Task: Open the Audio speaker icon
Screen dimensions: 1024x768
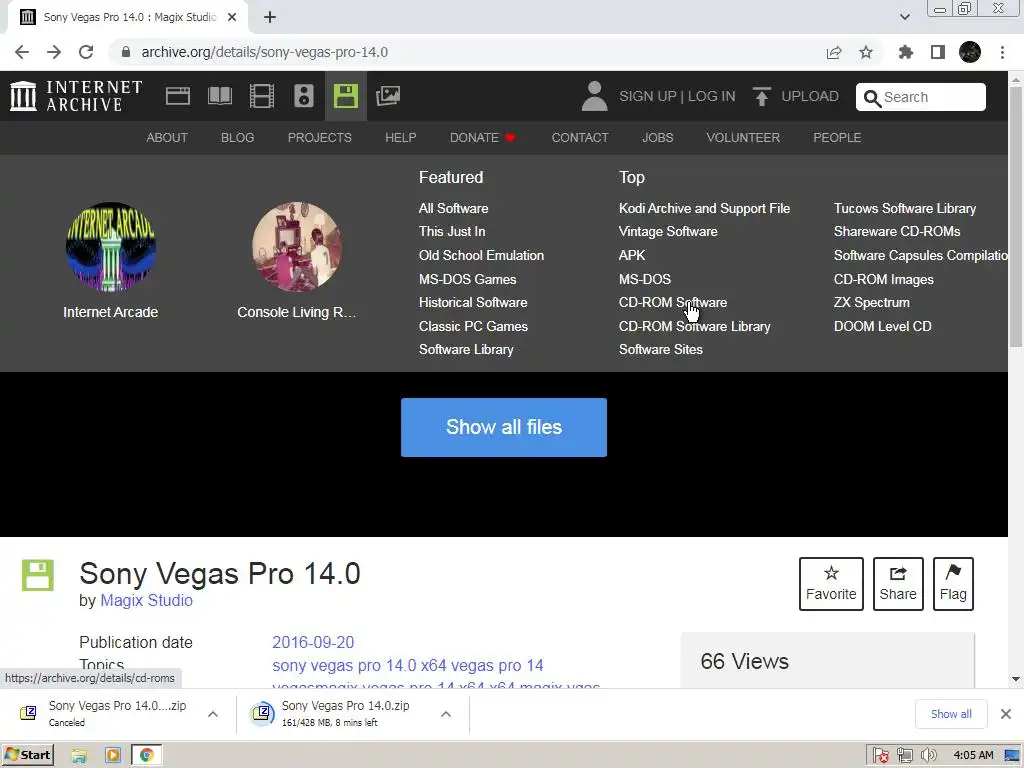Action: click(x=304, y=96)
